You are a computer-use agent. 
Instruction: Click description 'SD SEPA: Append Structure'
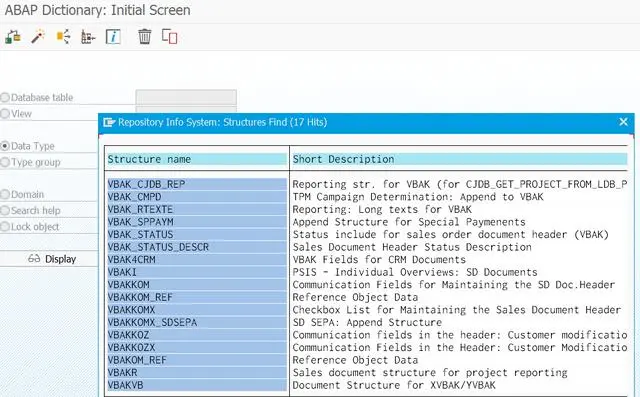(367, 322)
